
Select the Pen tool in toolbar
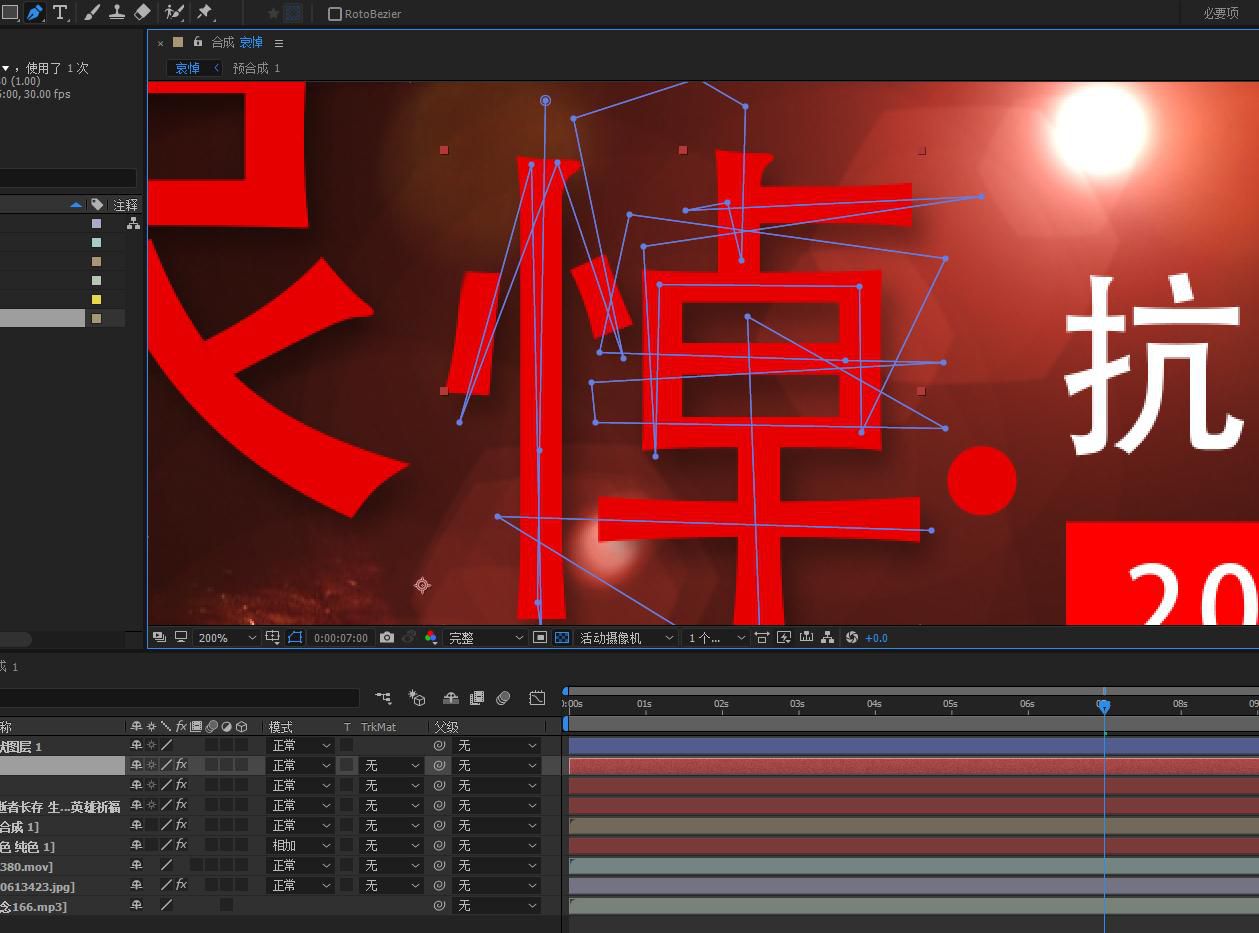point(35,13)
